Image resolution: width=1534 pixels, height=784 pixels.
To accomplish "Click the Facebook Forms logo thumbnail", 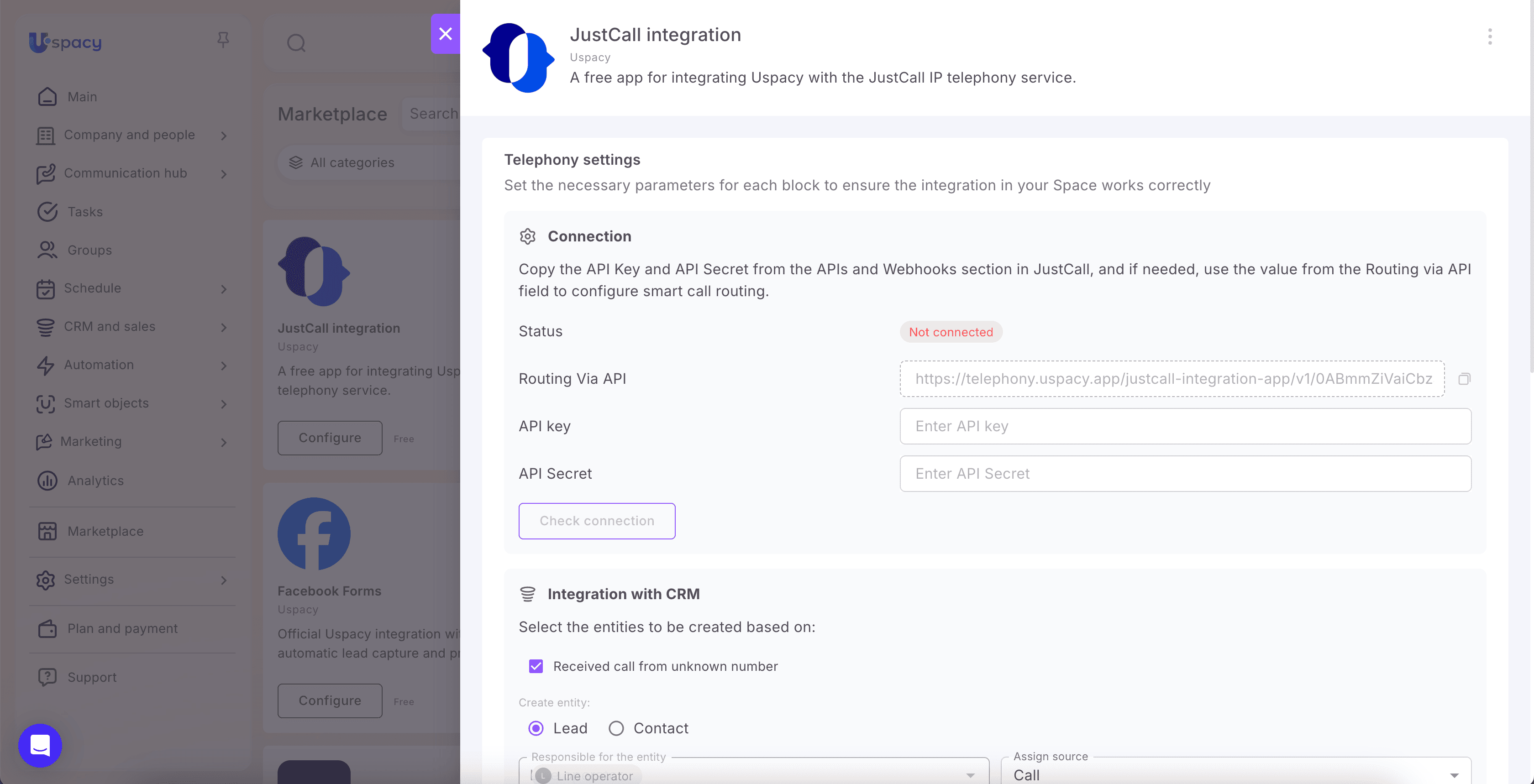I will pyautogui.click(x=314, y=534).
